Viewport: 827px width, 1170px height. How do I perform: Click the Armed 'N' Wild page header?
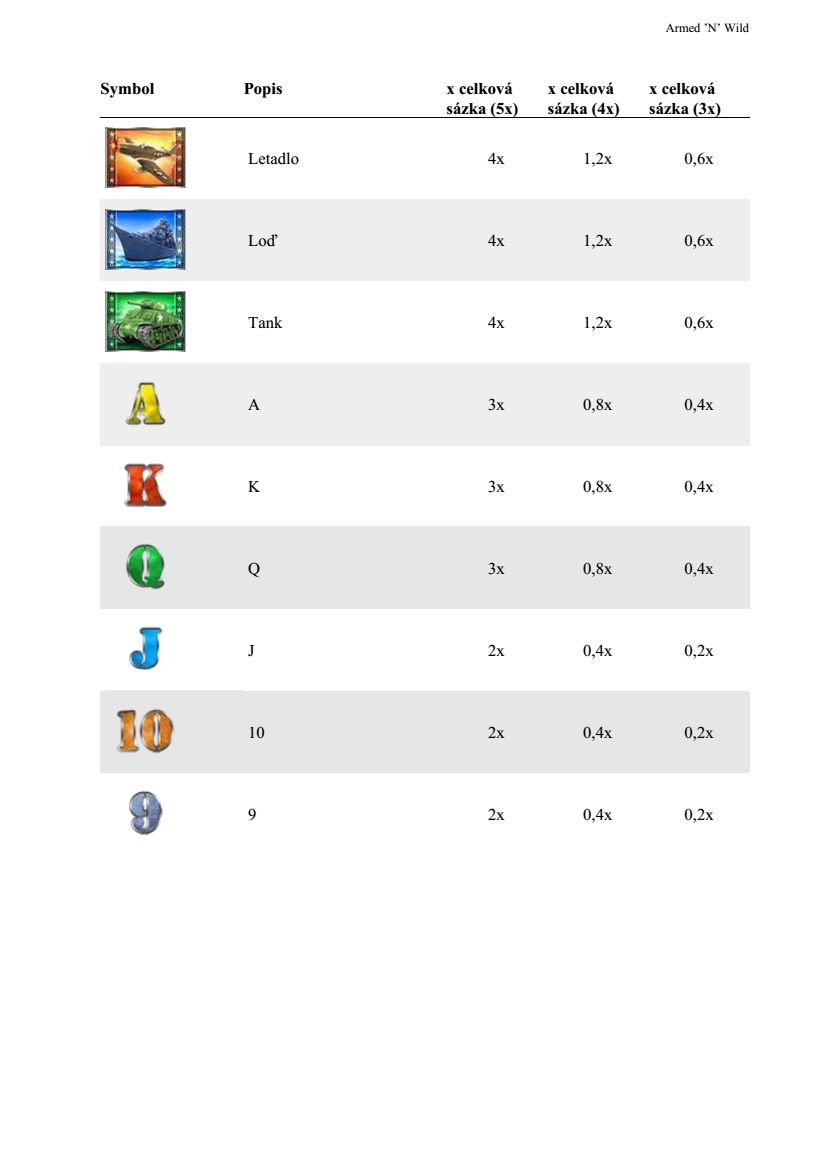tap(707, 28)
